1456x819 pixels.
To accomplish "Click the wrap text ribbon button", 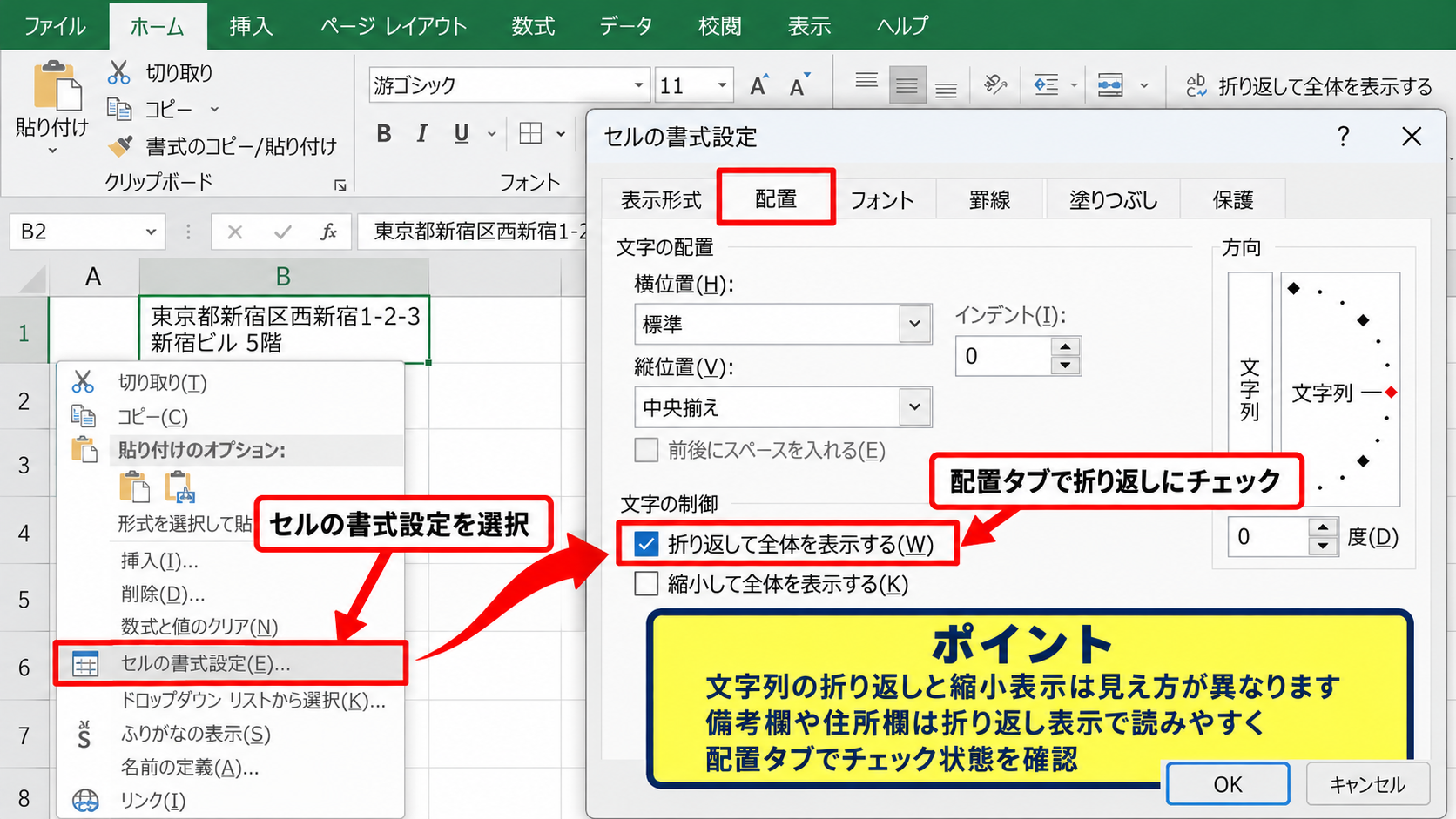I will point(1308,86).
